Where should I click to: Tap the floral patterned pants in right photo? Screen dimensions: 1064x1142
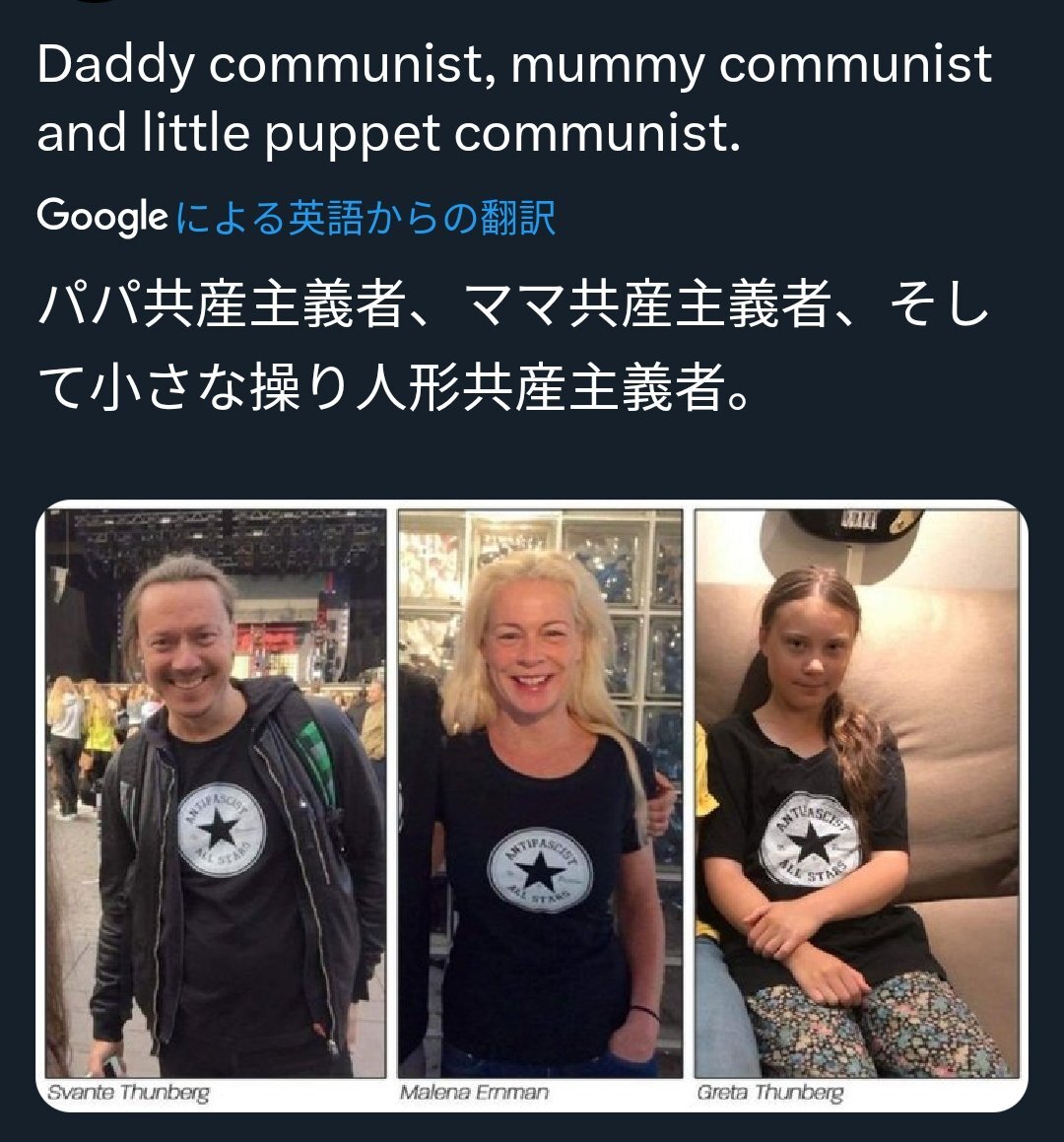pyautogui.click(x=870, y=1026)
